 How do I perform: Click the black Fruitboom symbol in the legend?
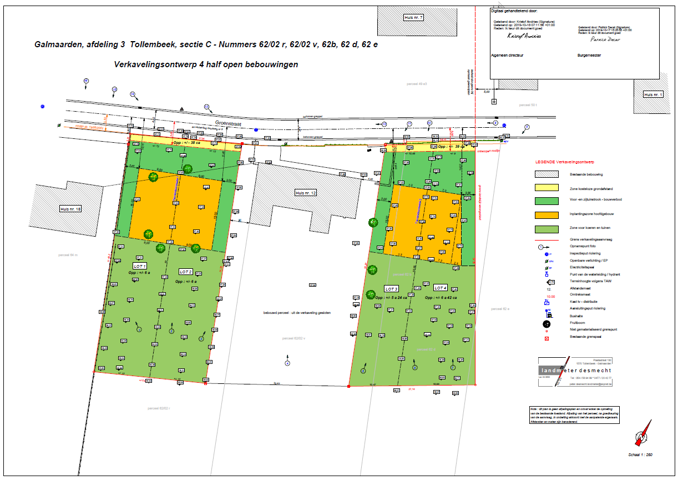pos(547,325)
